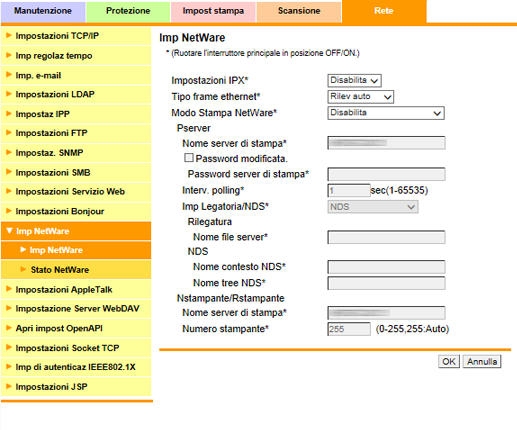Click the Nome tree NDS field
This screenshot has width=517, height=430.
386,283
